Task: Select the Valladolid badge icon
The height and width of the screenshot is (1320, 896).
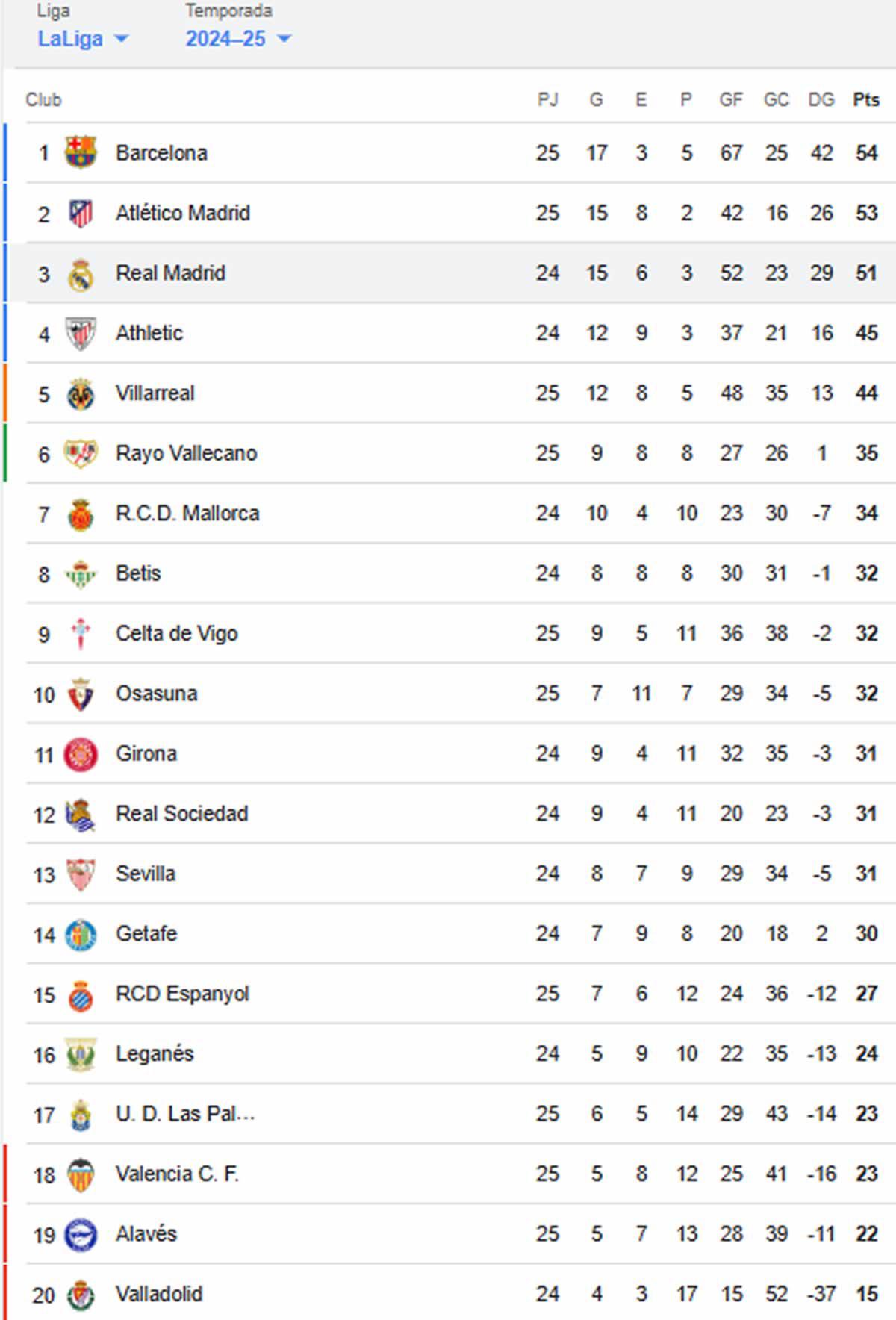Action: 82,1294
